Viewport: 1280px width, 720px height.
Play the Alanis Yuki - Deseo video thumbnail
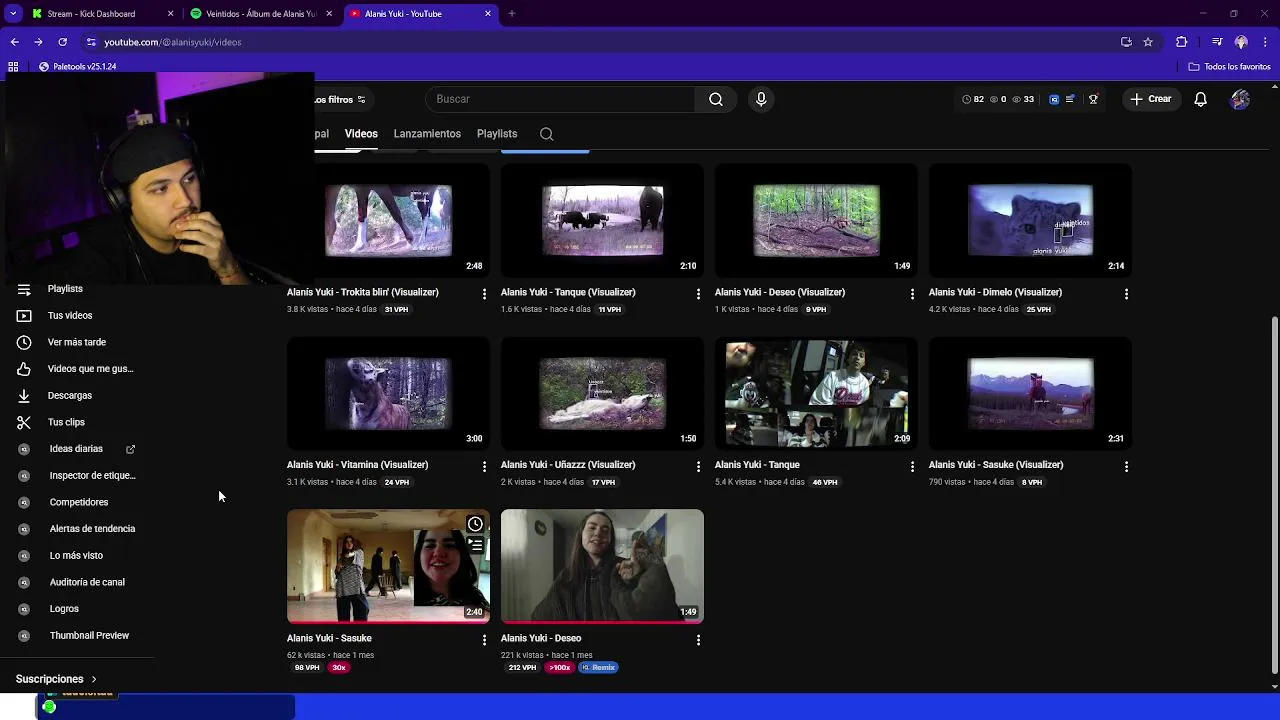click(x=602, y=566)
